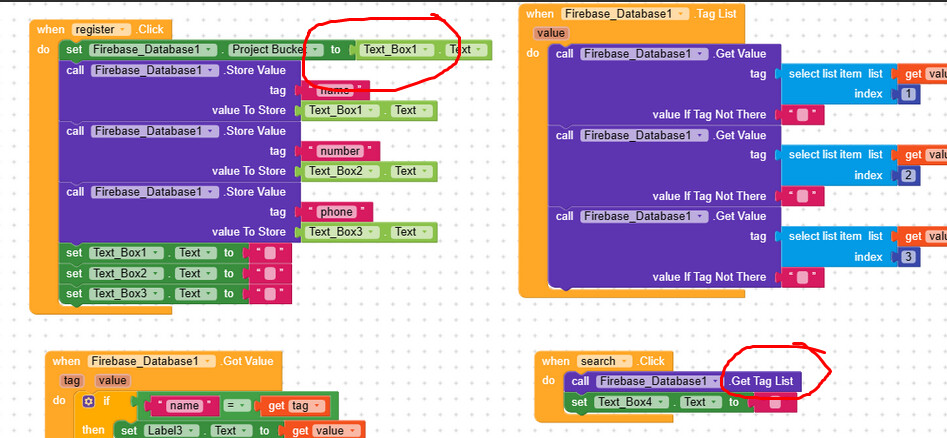Open Firebase_Database1 dropdown in Get Value call with index 2

pyautogui.click(x=644, y=135)
